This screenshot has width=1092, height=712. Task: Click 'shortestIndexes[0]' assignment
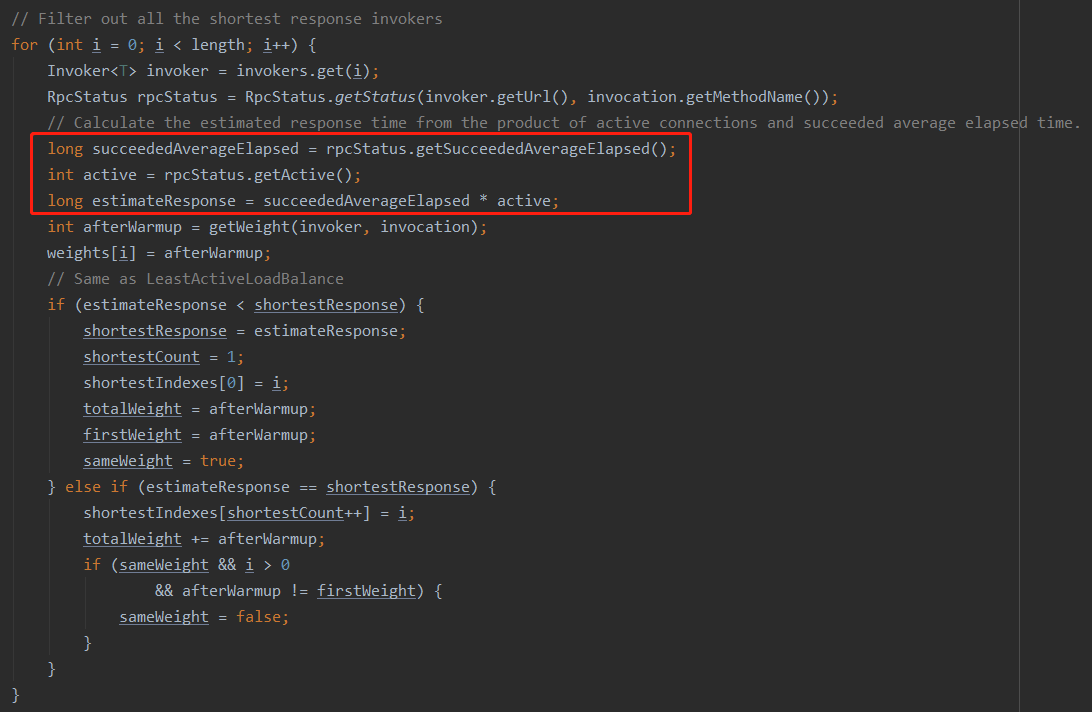[164, 383]
